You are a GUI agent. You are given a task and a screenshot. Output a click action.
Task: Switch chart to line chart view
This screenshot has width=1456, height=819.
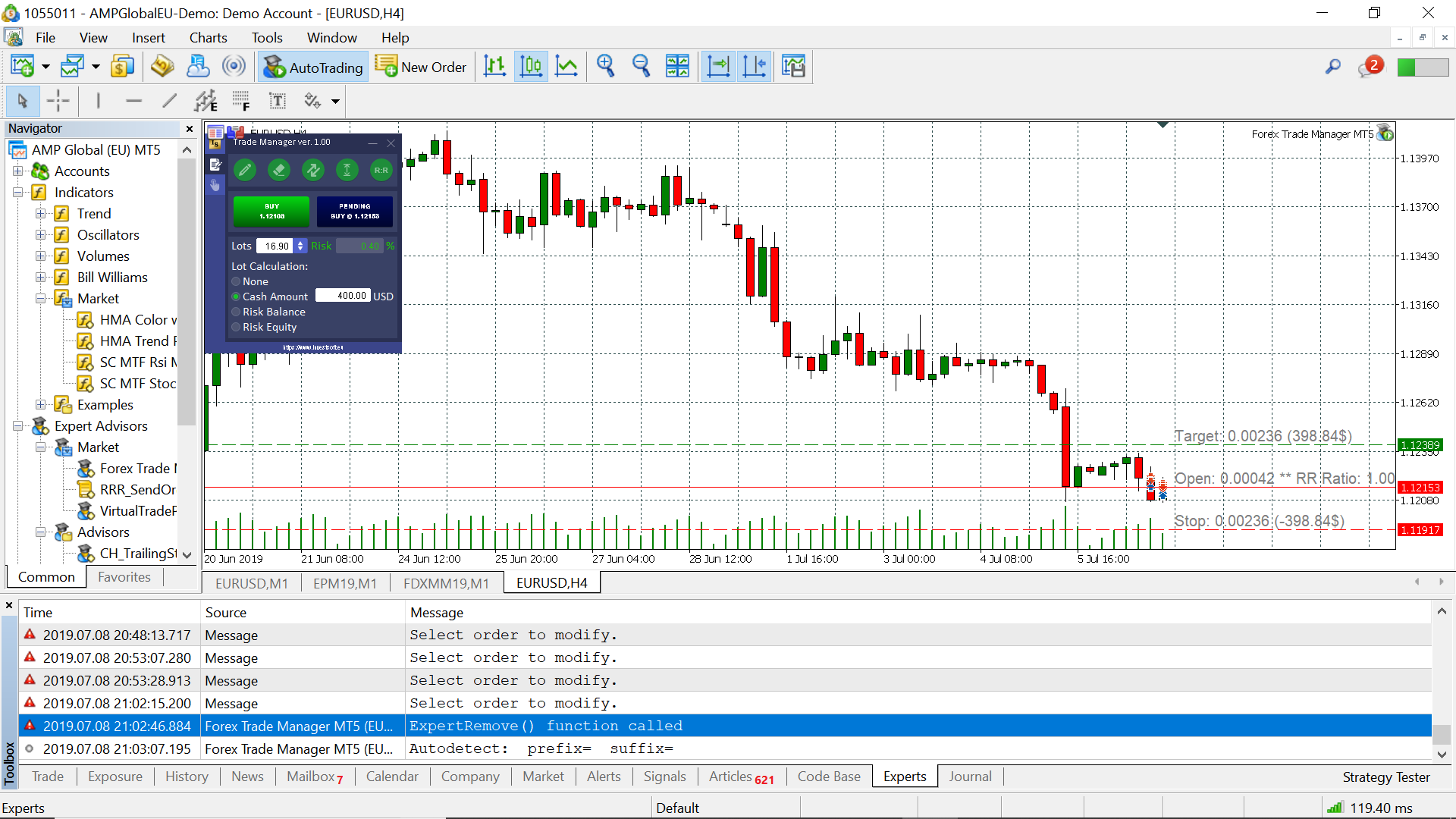click(x=566, y=67)
